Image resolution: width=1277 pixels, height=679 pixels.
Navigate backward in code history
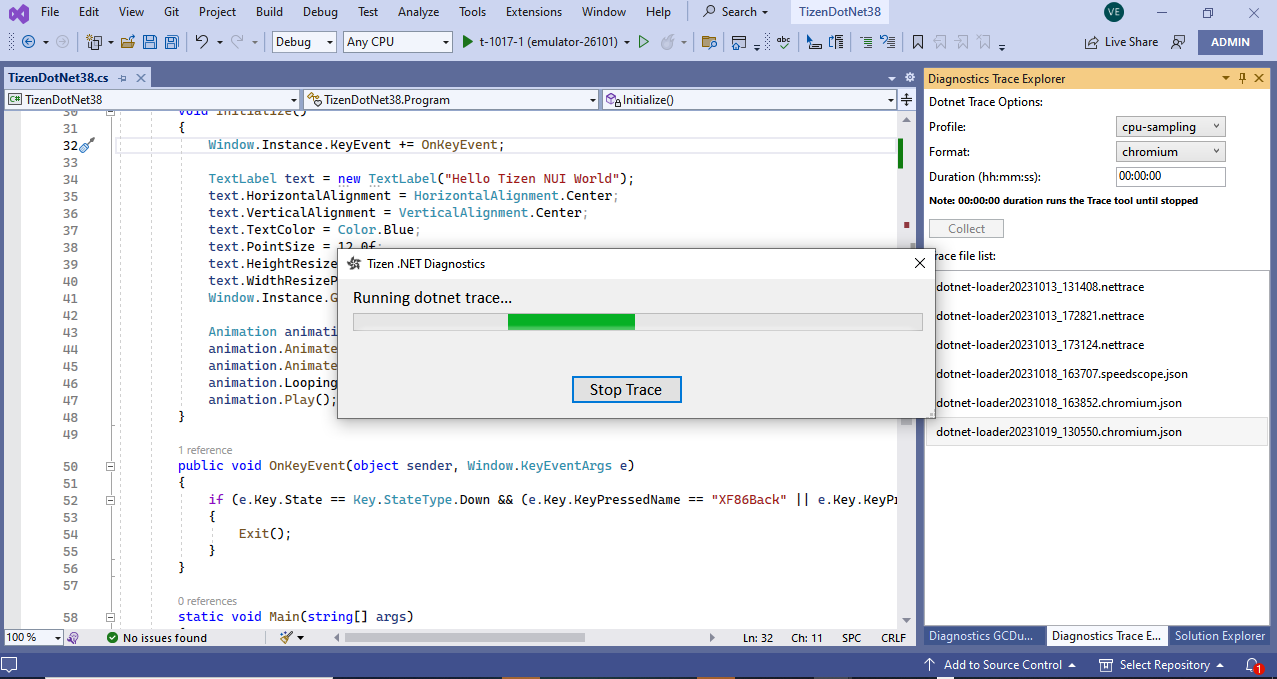pos(29,42)
